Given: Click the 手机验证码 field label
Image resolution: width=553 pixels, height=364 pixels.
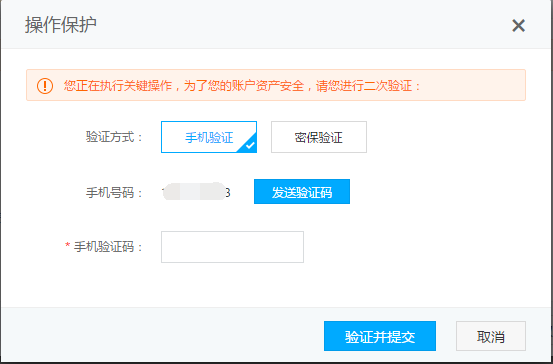Looking at the screenshot, I should pos(108,247).
